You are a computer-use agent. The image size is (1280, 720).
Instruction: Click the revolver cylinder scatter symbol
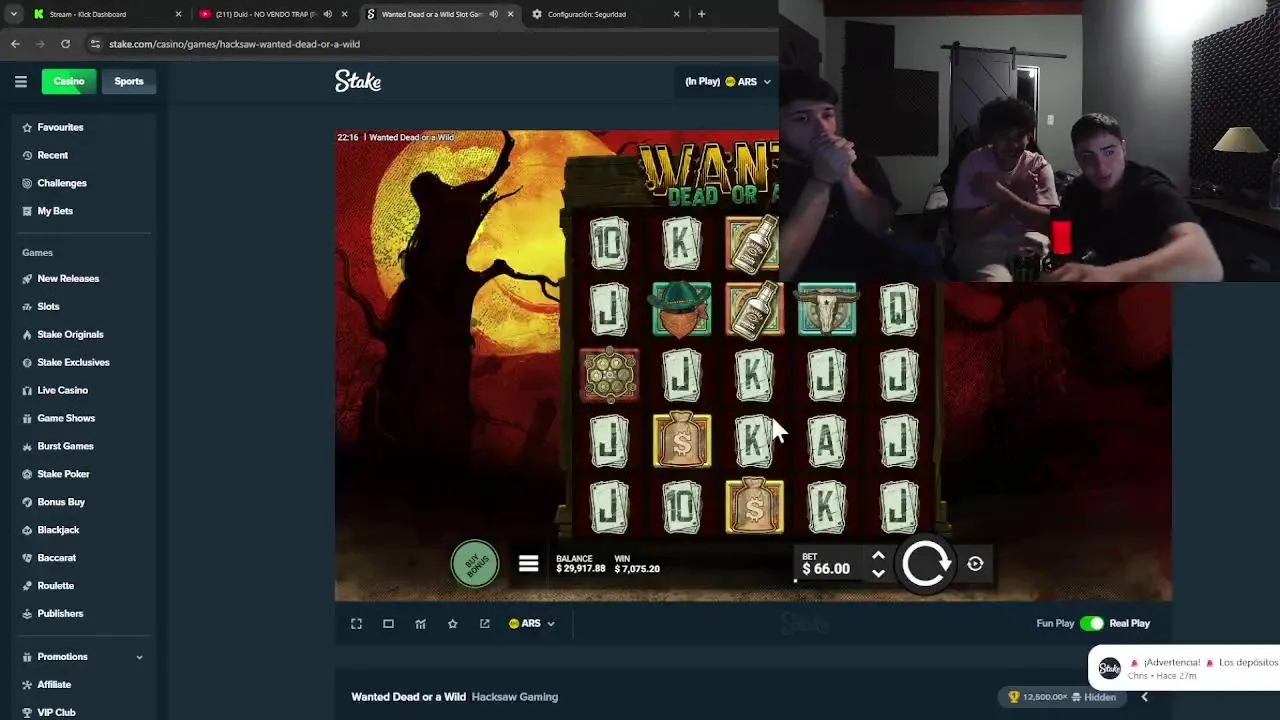609,375
